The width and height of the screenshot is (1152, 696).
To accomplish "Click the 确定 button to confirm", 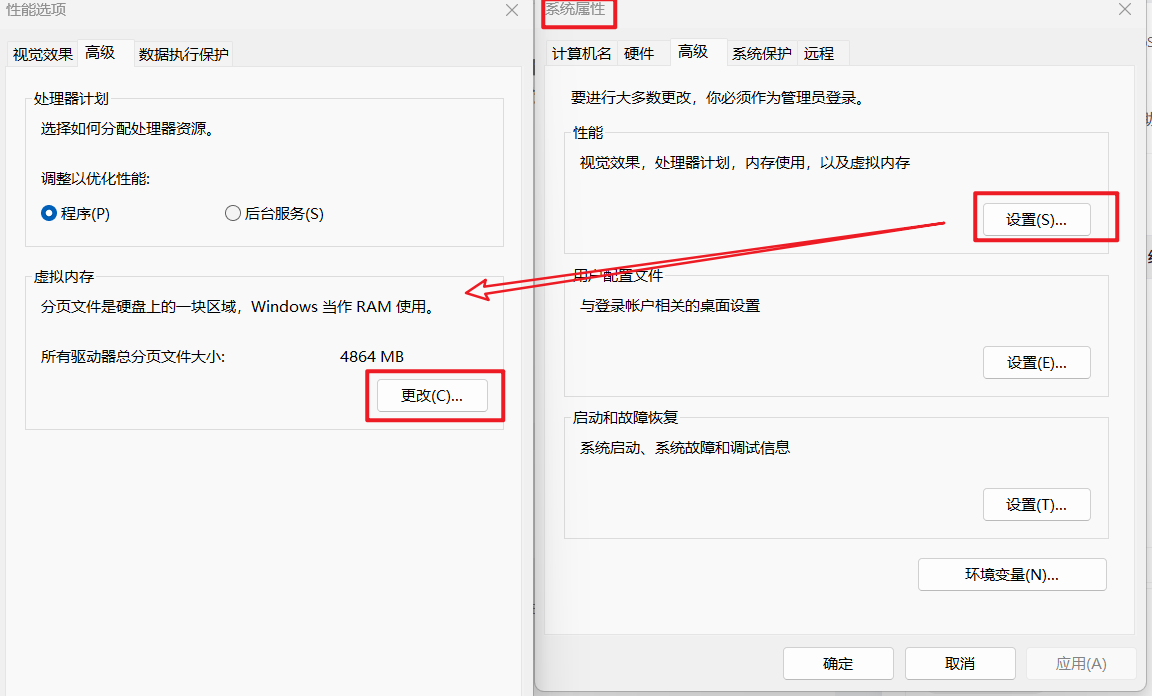I will tap(838, 663).
